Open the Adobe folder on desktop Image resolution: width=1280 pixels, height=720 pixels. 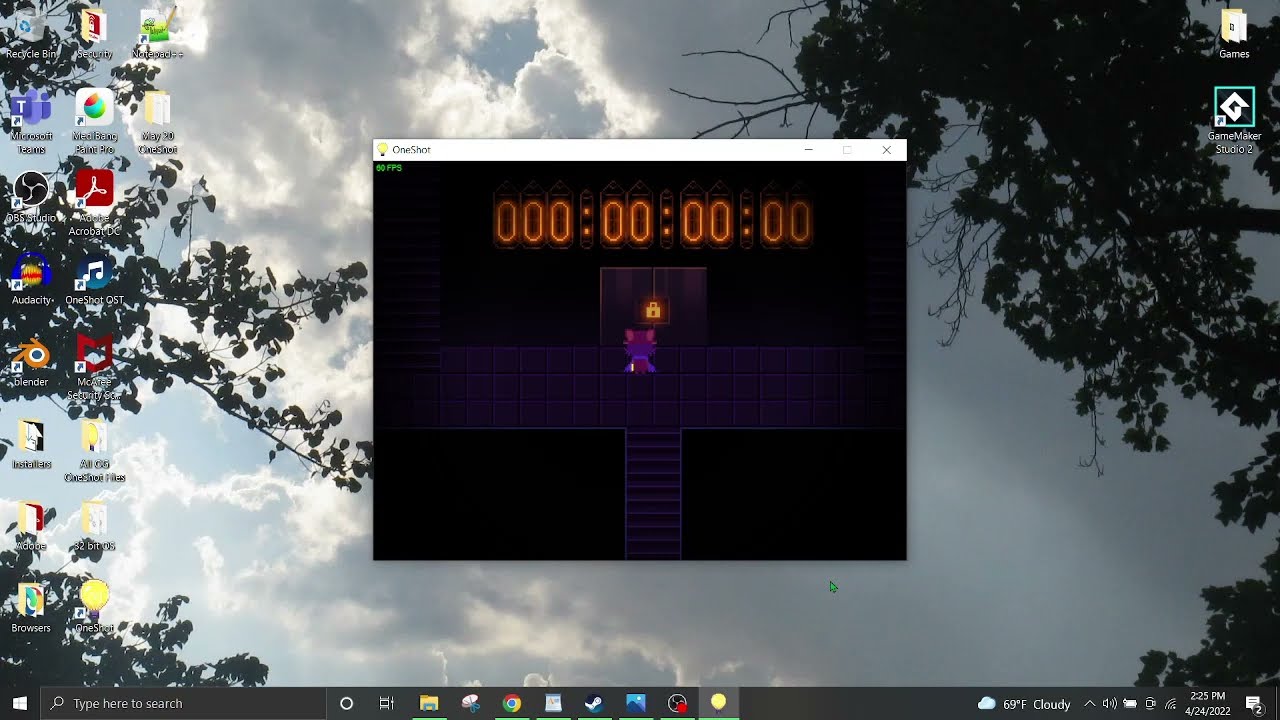(x=31, y=525)
